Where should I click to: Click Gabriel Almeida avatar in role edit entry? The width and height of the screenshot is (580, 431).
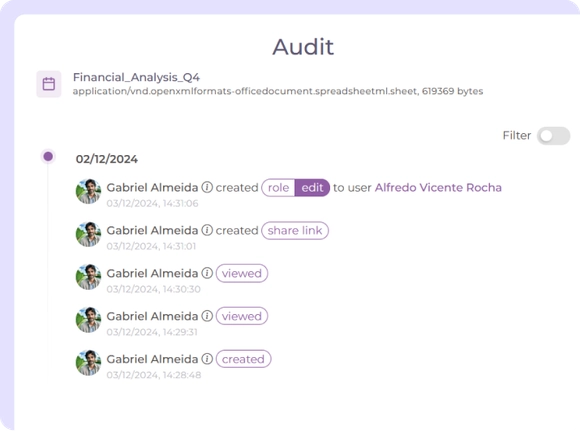click(88, 192)
